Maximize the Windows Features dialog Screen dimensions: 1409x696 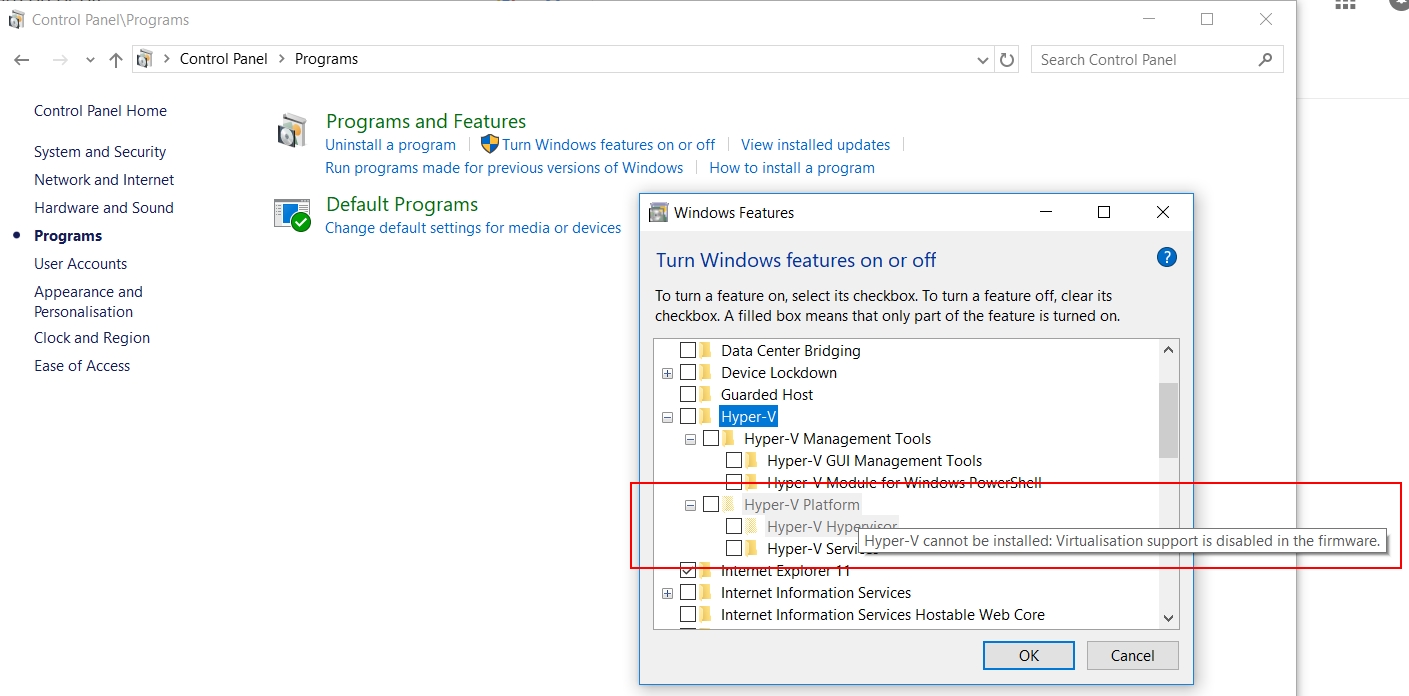pyautogui.click(x=1104, y=212)
